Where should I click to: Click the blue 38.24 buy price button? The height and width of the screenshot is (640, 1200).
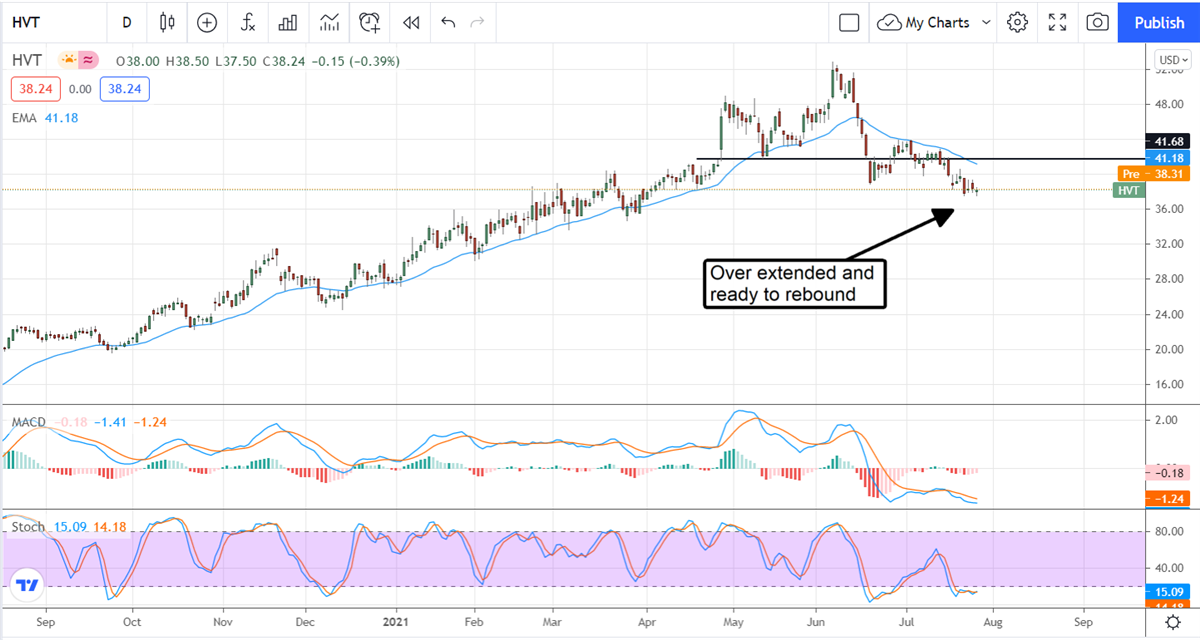tap(124, 89)
